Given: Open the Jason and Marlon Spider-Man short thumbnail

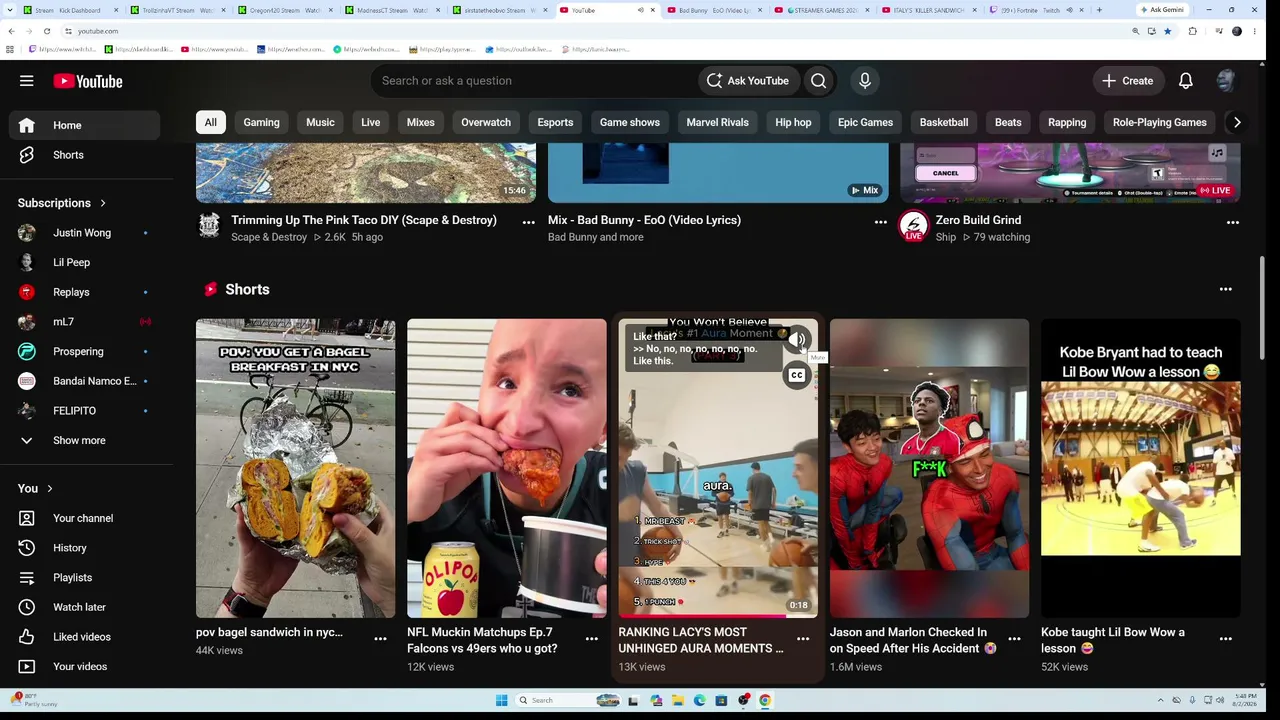Looking at the screenshot, I should [929, 468].
